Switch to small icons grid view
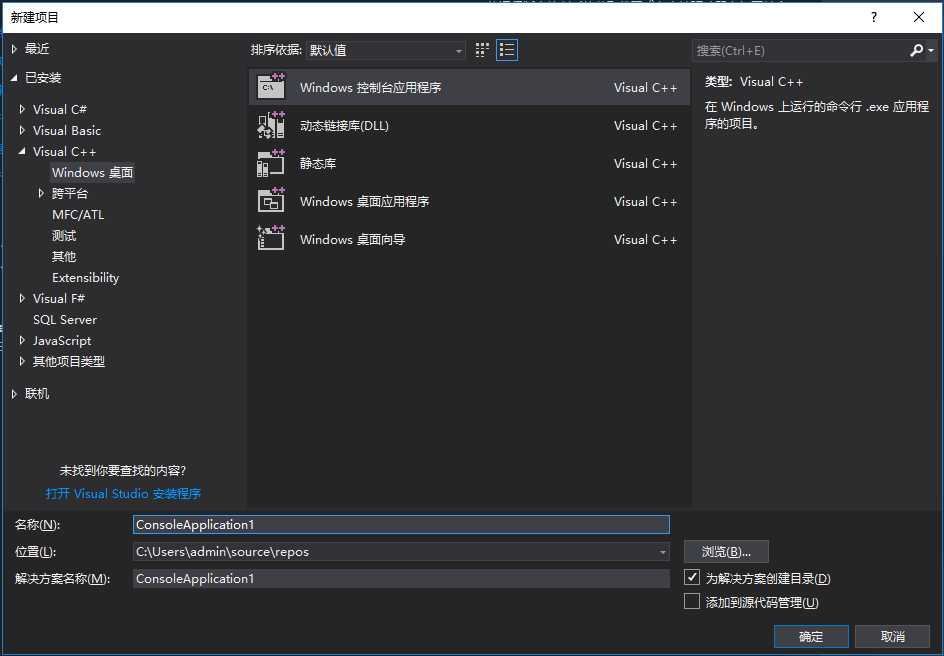The width and height of the screenshot is (944, 656). [482, 50]
